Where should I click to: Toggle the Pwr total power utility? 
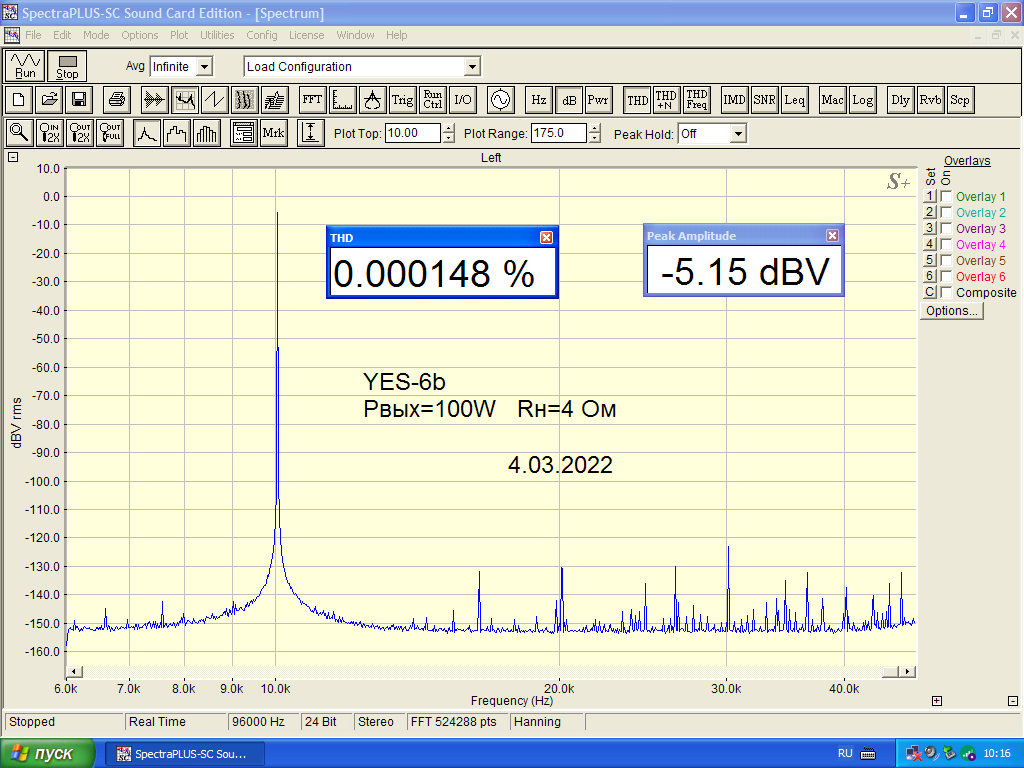coord(598,100)
